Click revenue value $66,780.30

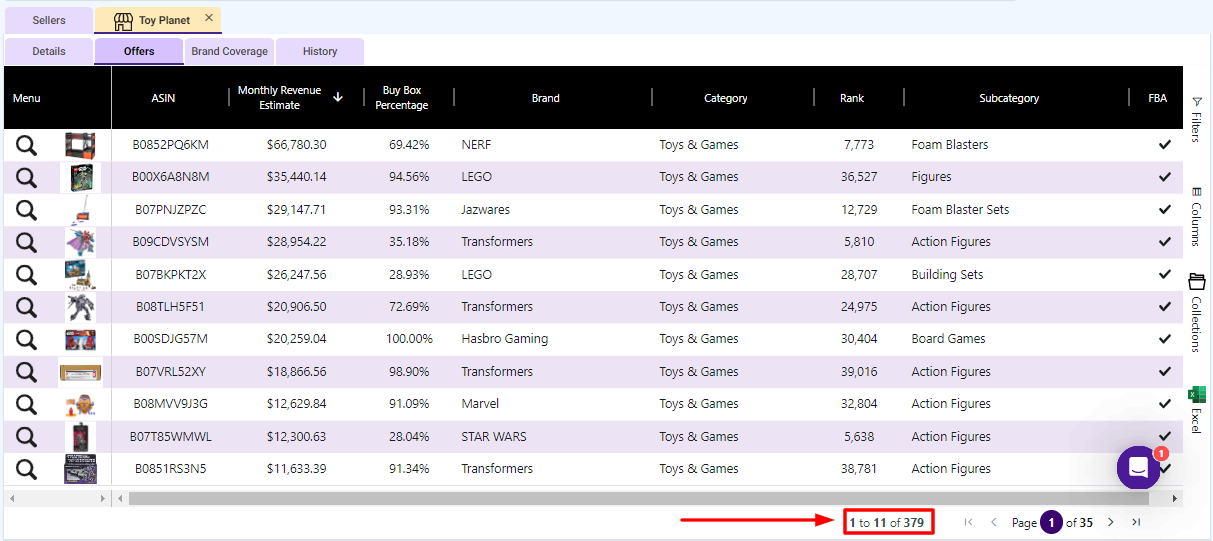click(x=296, y=145)
